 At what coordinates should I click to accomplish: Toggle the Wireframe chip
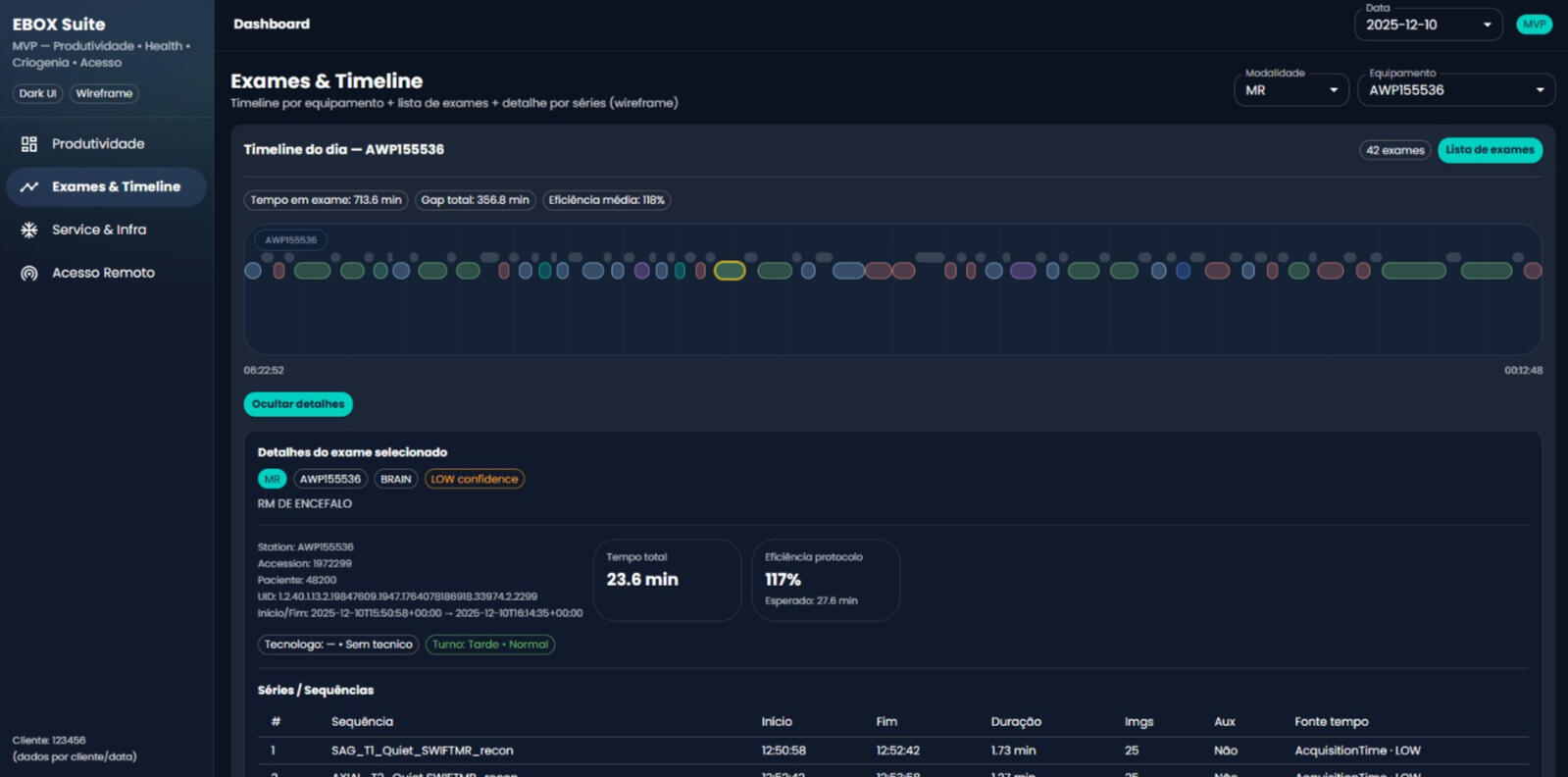pyautogui.click(x=104, y=94)
